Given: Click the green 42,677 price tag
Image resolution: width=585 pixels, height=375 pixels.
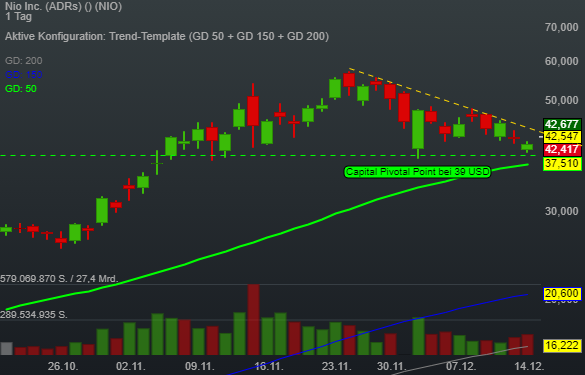Looking at the screenshot, I should (562, 124).
